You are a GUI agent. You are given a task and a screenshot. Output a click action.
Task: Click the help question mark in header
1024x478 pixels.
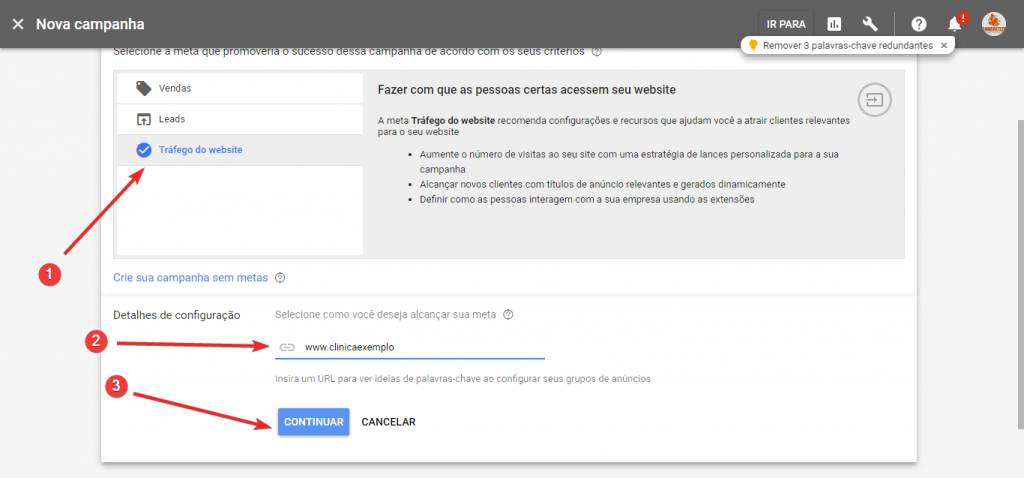[918, 24]
